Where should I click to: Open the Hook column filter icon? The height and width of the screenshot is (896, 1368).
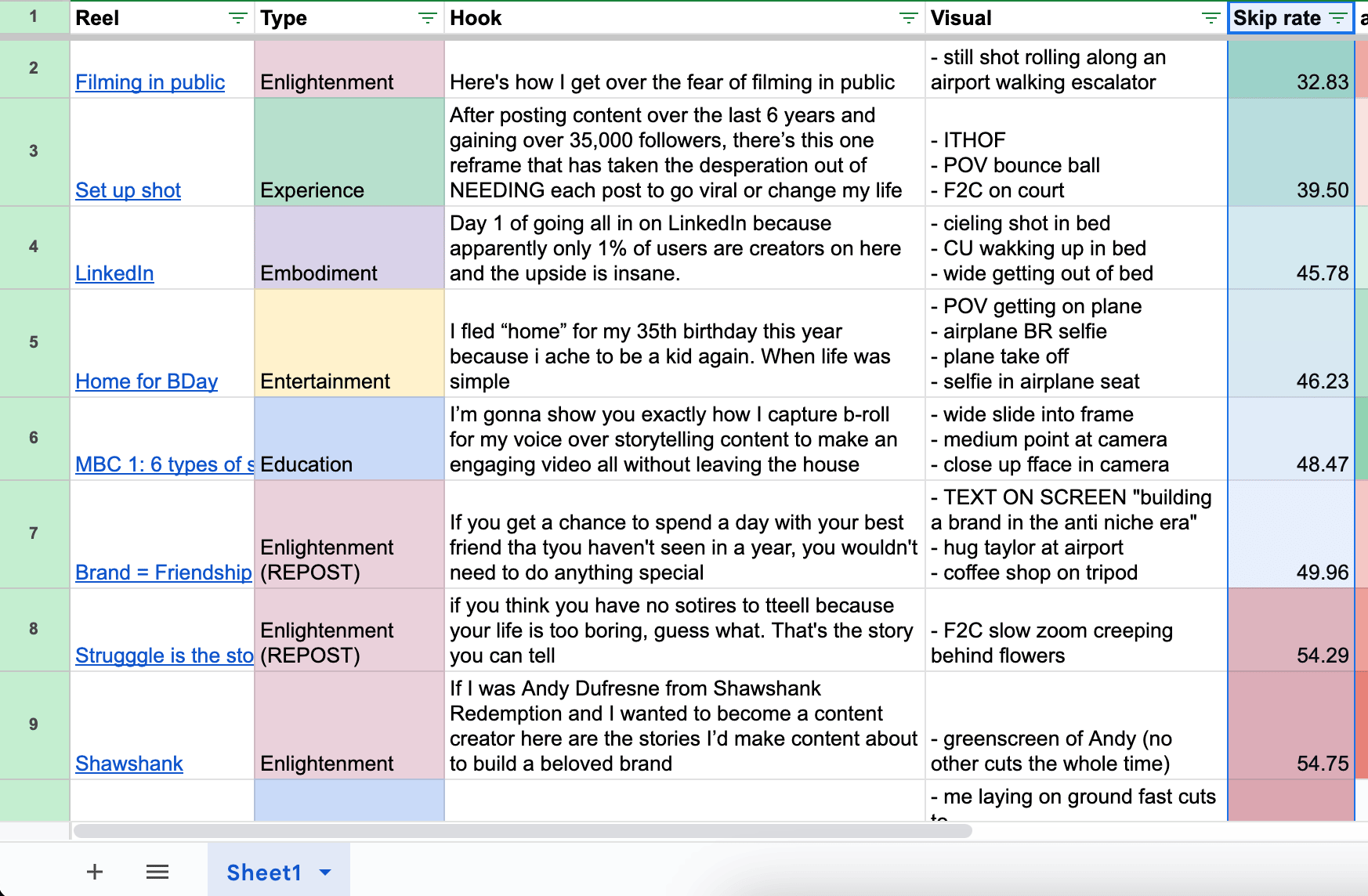click(x=908, y=18)
